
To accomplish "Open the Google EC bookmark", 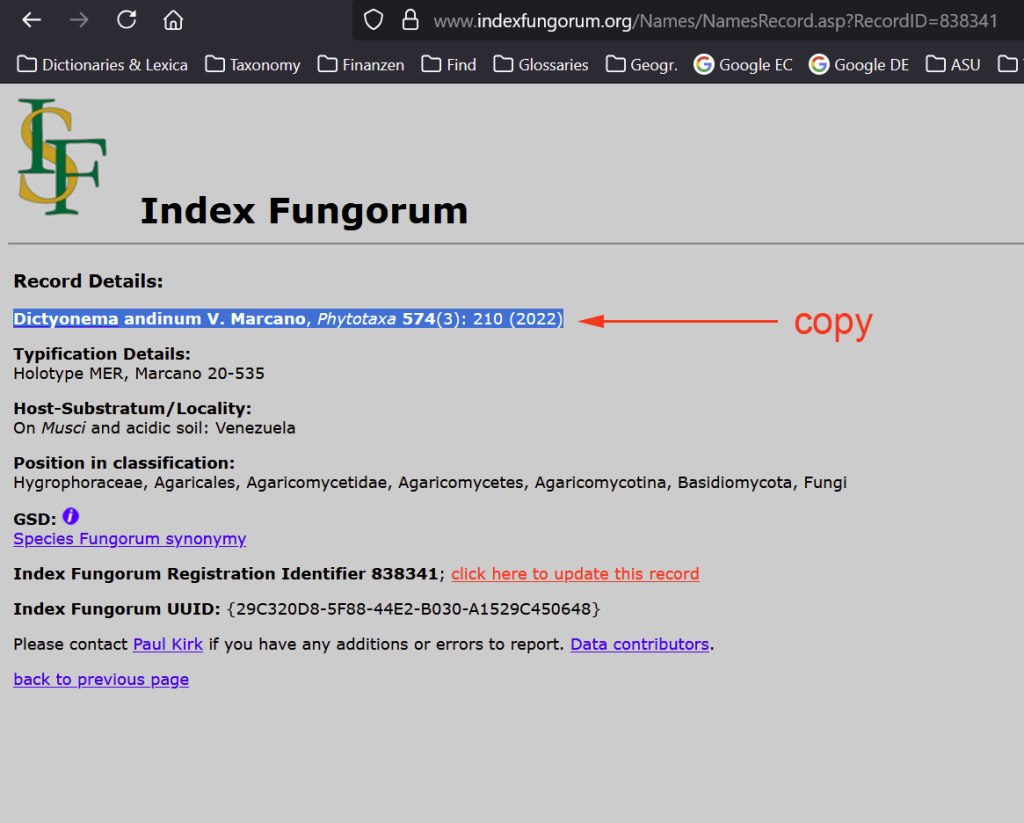I will [743, 65].
